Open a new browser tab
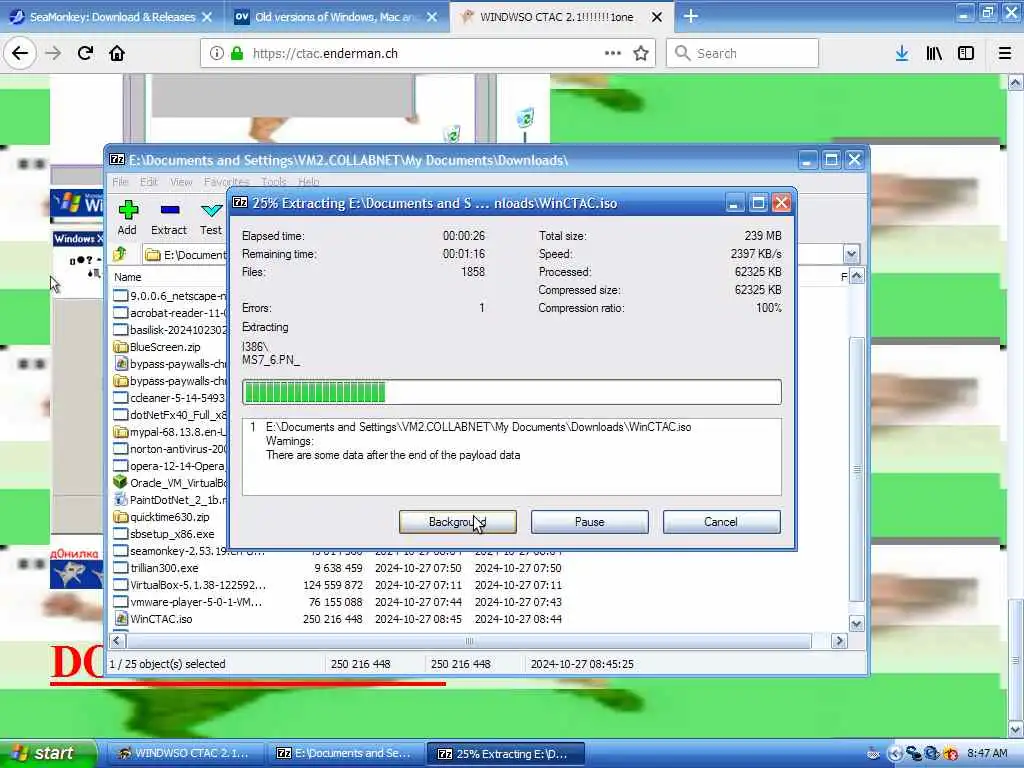 tap(691, 16)
